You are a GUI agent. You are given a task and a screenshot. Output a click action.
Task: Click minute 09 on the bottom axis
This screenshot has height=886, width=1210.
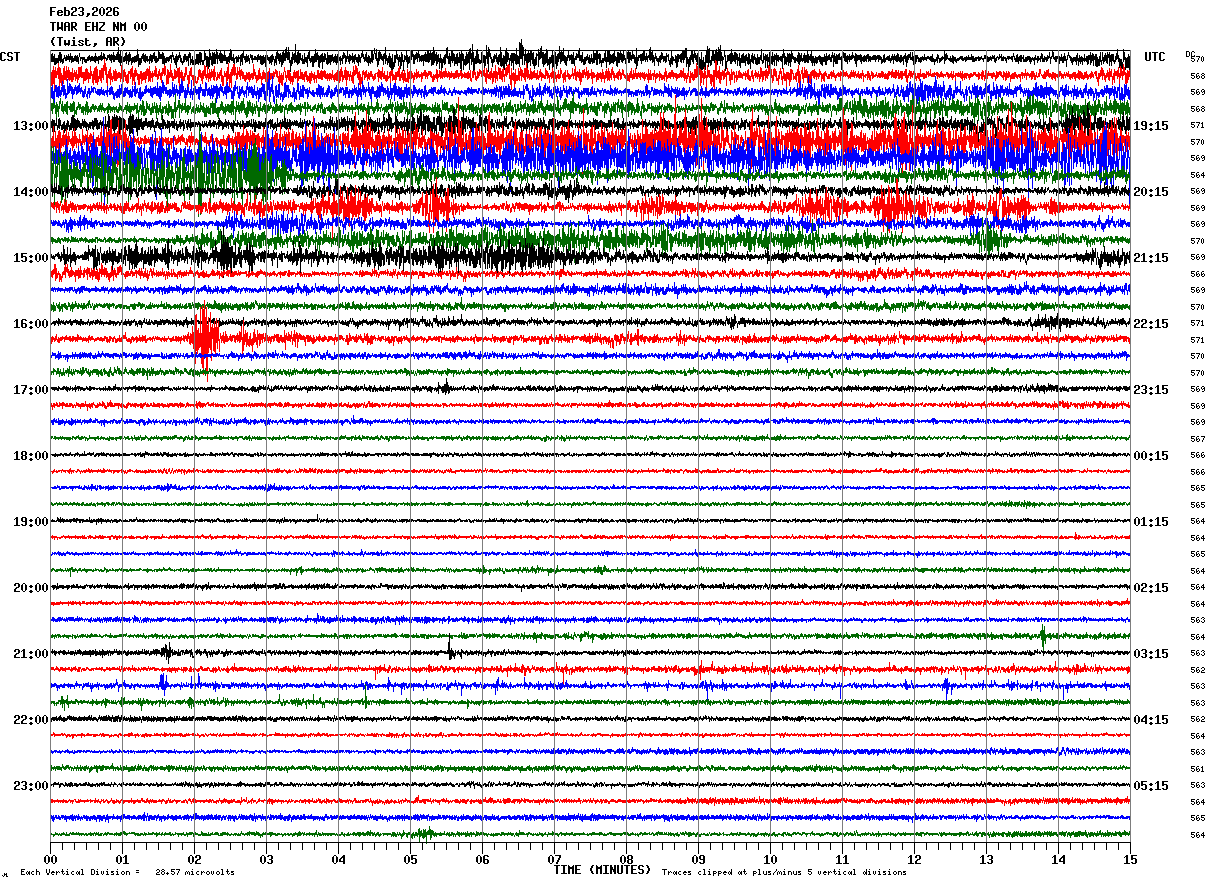pyautogui.click(x=698, y=859)
